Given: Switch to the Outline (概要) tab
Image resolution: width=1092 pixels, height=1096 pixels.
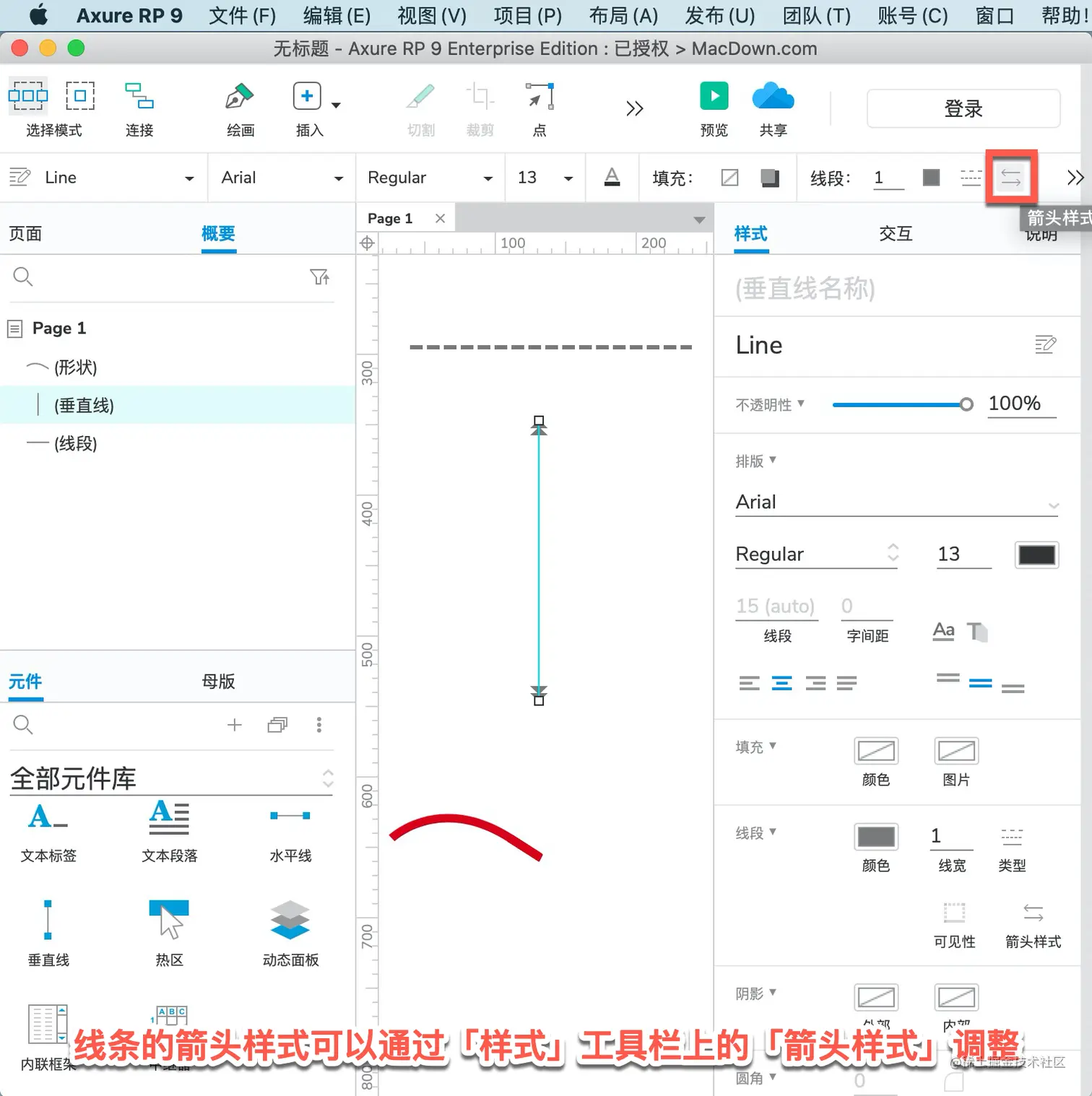Looking at the screenshot, I should click(218, 234).
